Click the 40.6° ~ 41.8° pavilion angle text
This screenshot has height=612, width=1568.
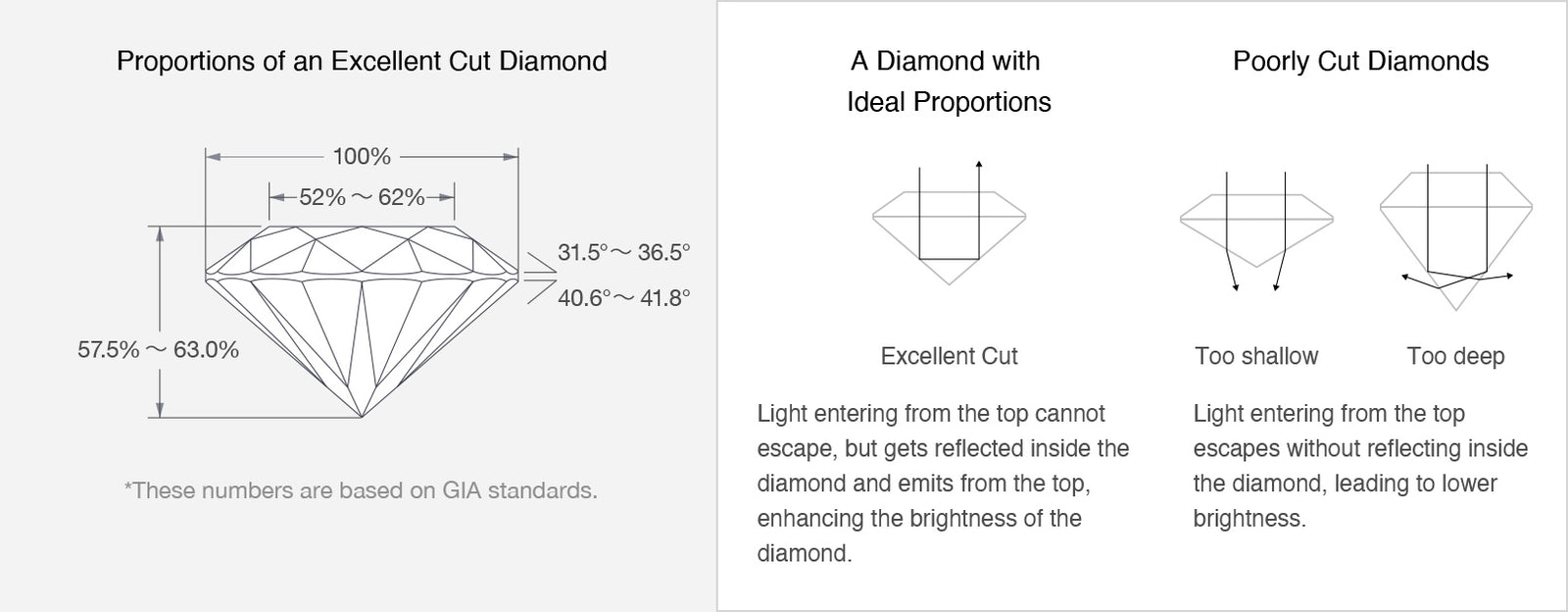pyautogui.click(x=624, y=297)
